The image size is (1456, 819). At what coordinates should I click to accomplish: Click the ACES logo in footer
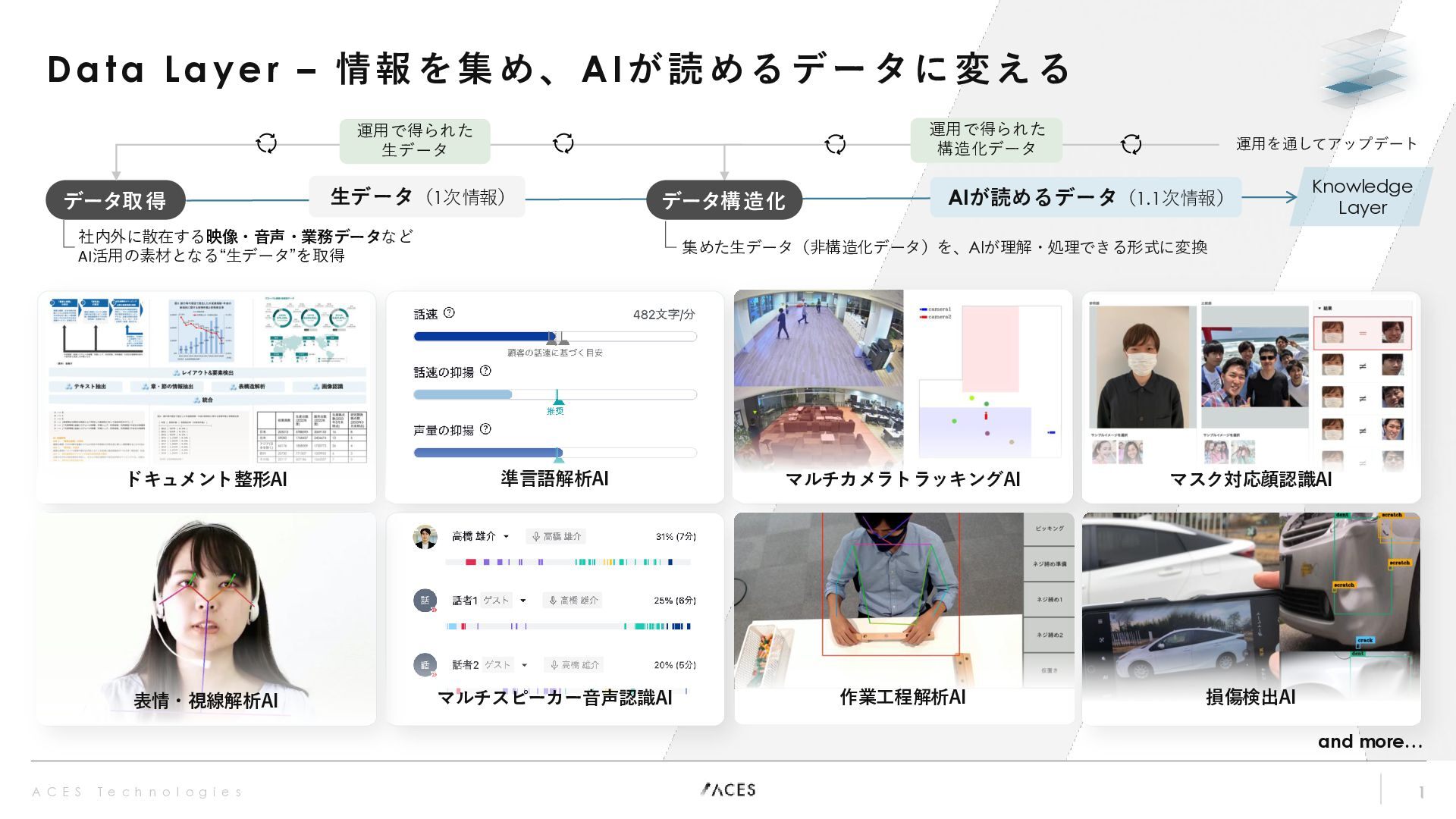pyautogui.click(x=728, y=790)
